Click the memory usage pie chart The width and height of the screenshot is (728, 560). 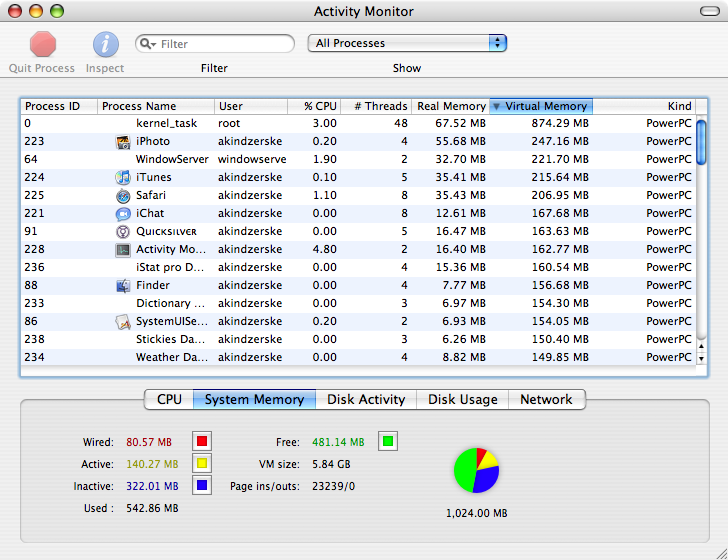click(x=476, y=470)
